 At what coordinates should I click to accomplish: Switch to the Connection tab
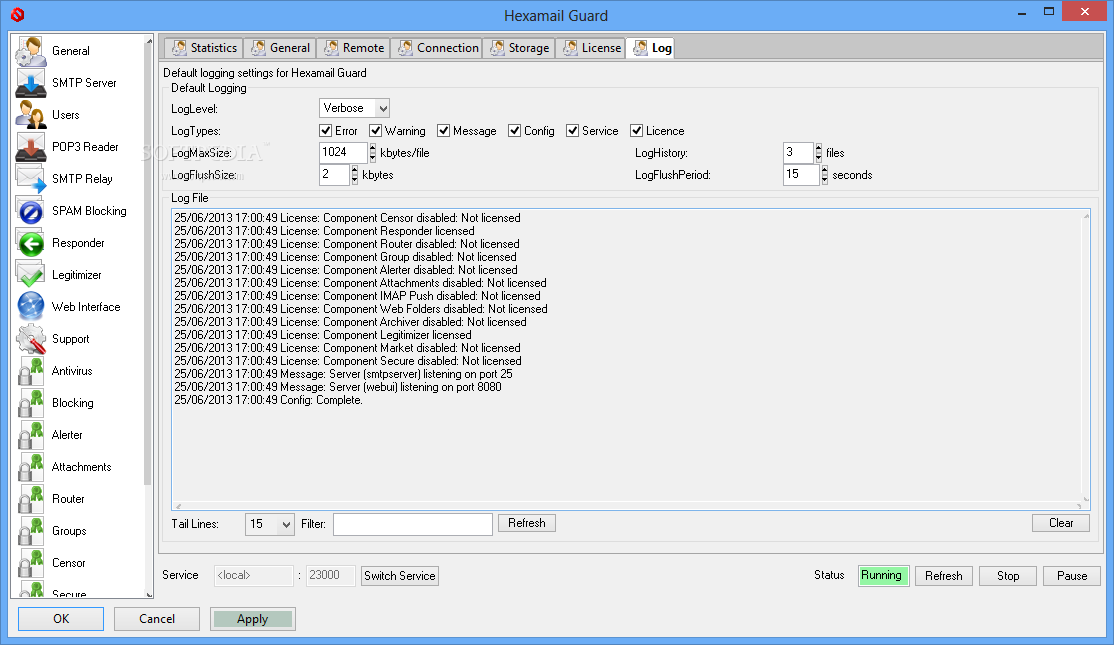coord(439,48)
